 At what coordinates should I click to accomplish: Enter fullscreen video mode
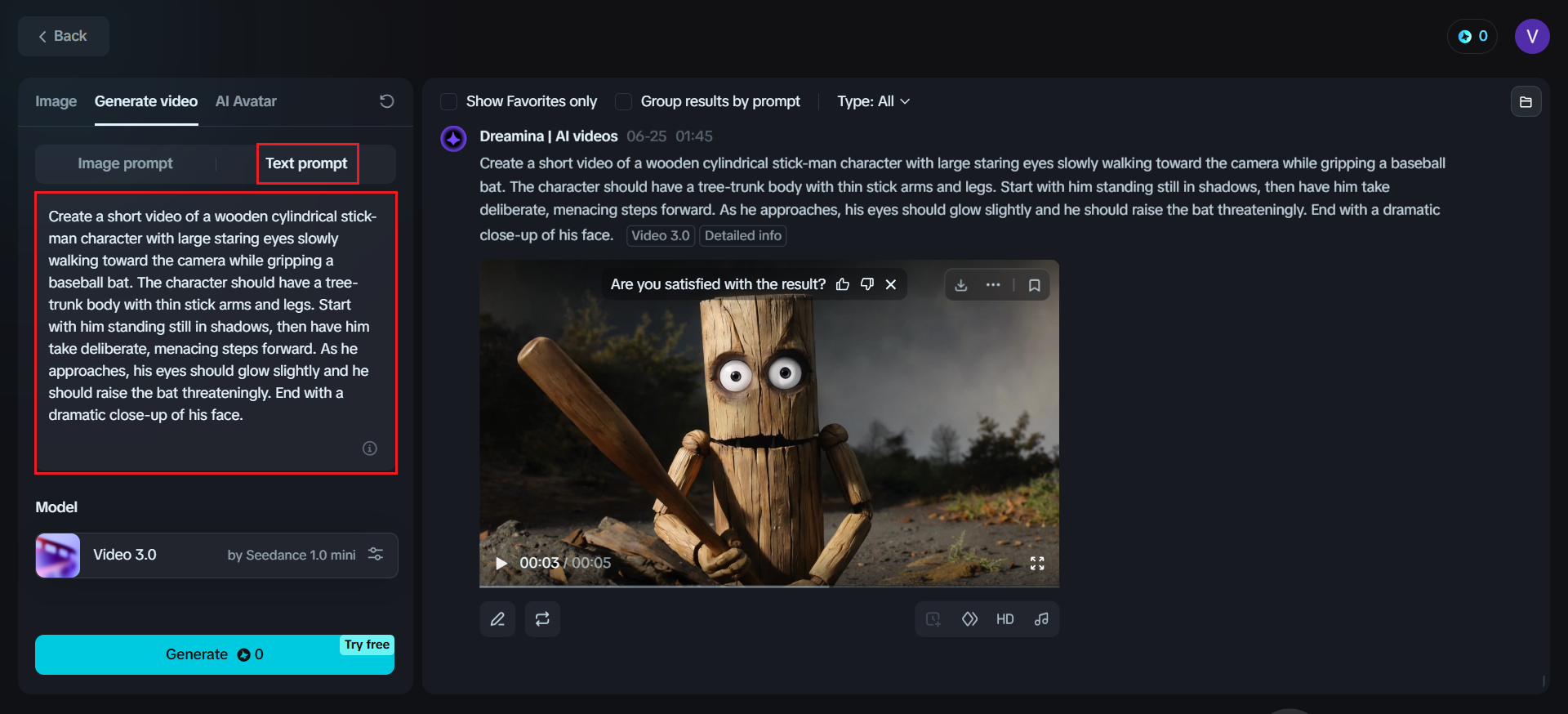click(1037, 563)
